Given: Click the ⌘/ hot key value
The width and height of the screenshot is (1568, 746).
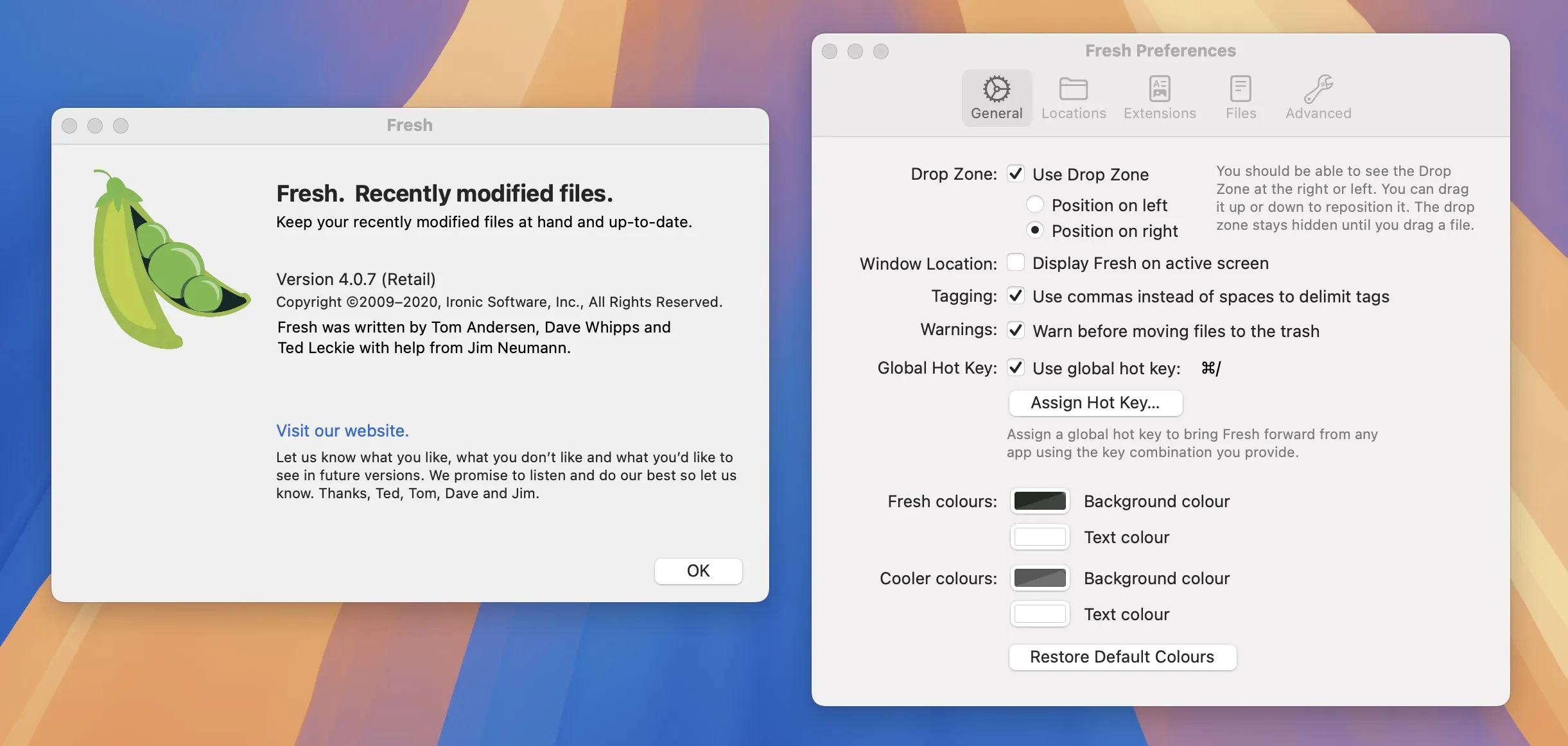Looking at the screenshot, I should [1210, 368].
